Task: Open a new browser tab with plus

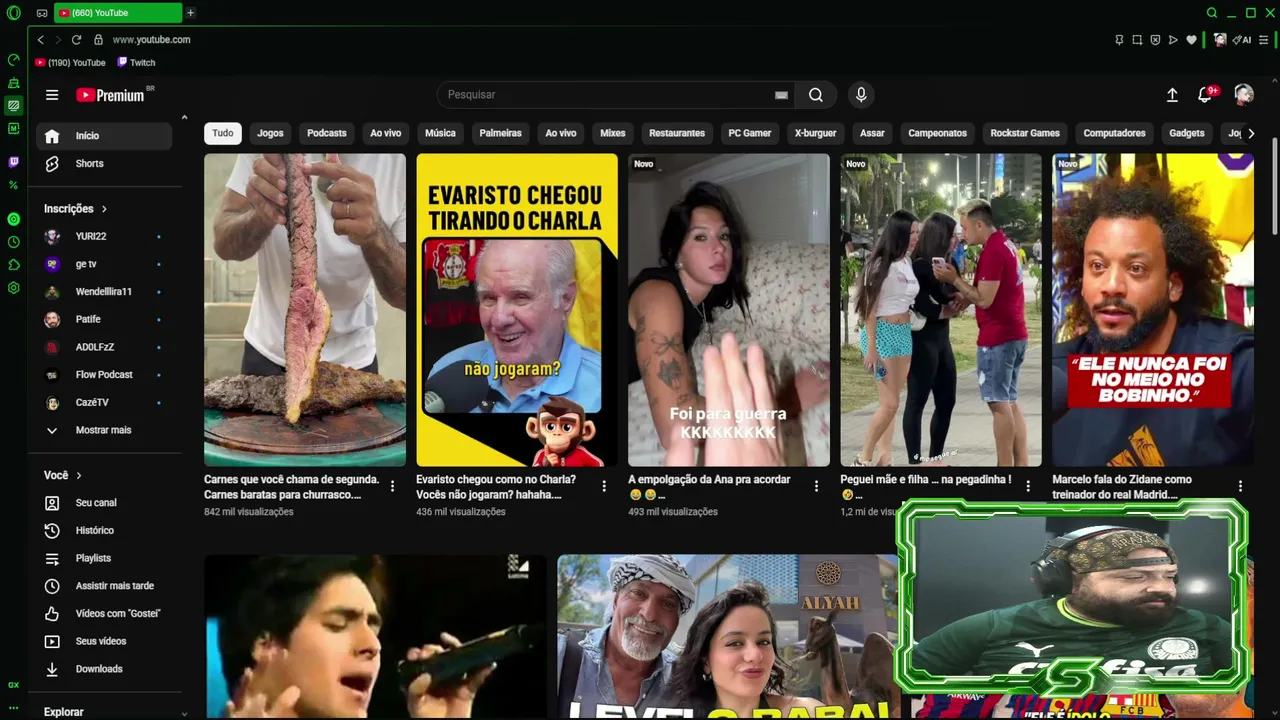Action: pyautogui.click(x=190, y=13)
